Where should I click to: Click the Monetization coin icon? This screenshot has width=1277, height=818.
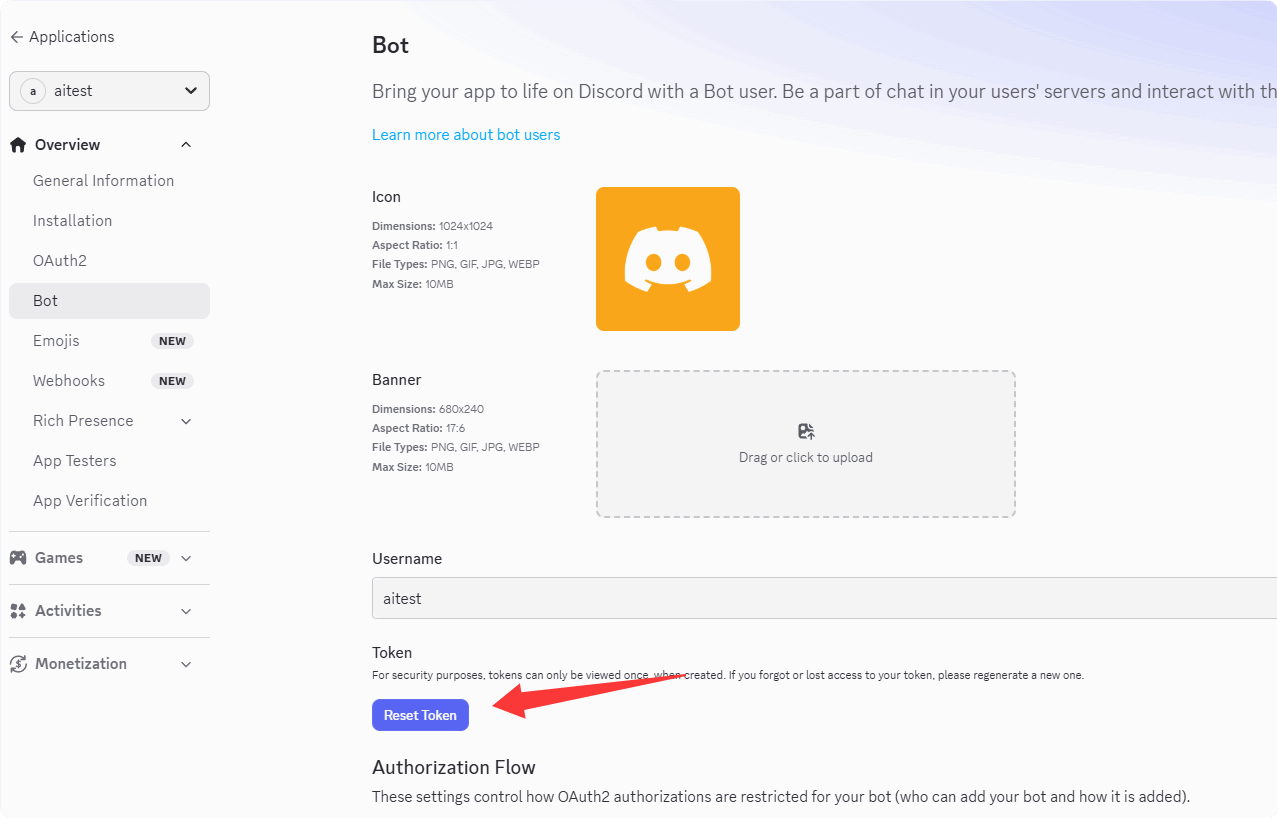tap(18, 664)
